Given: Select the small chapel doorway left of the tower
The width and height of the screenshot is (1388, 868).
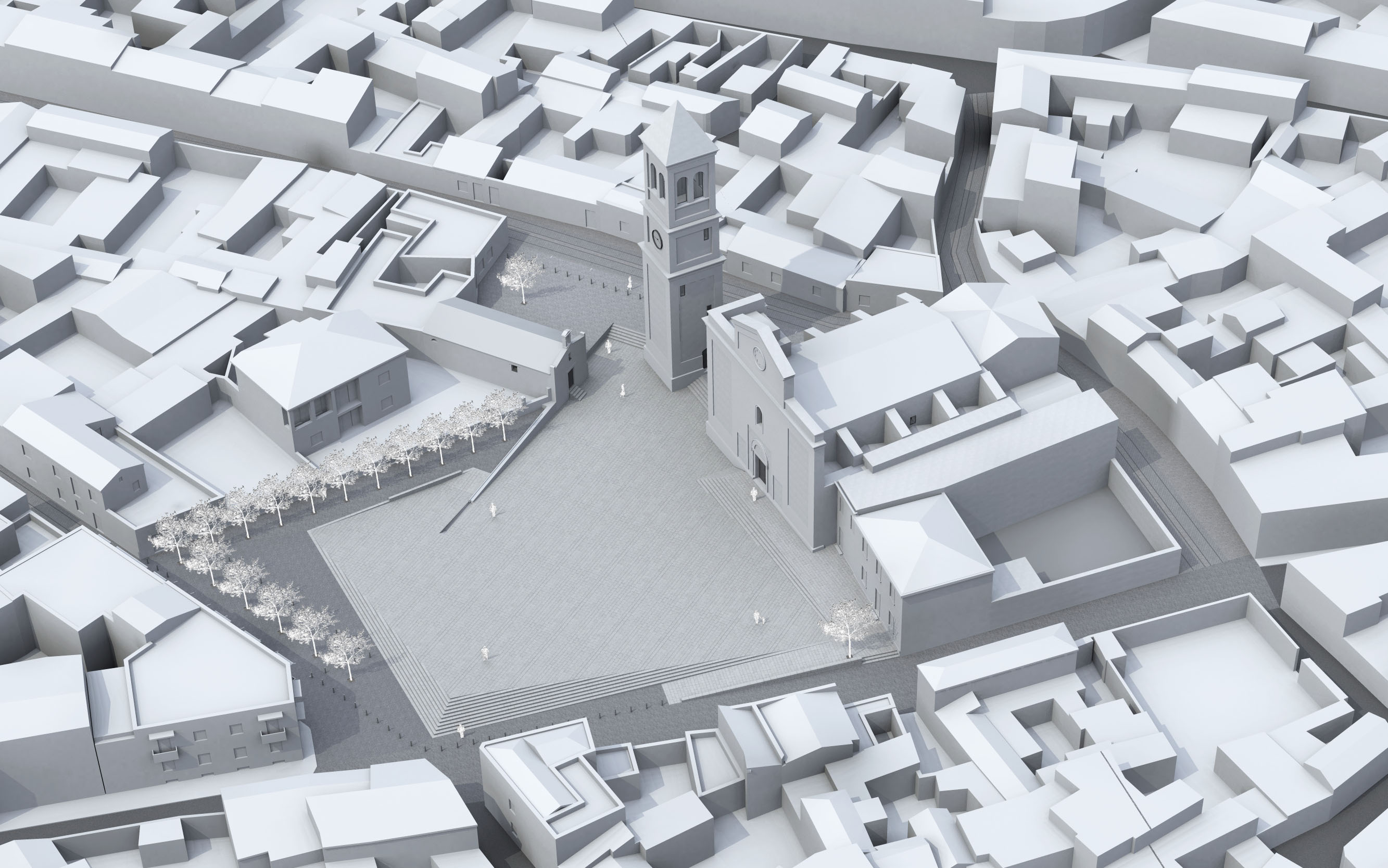Looking at the screenshot, I should [571, 377].
